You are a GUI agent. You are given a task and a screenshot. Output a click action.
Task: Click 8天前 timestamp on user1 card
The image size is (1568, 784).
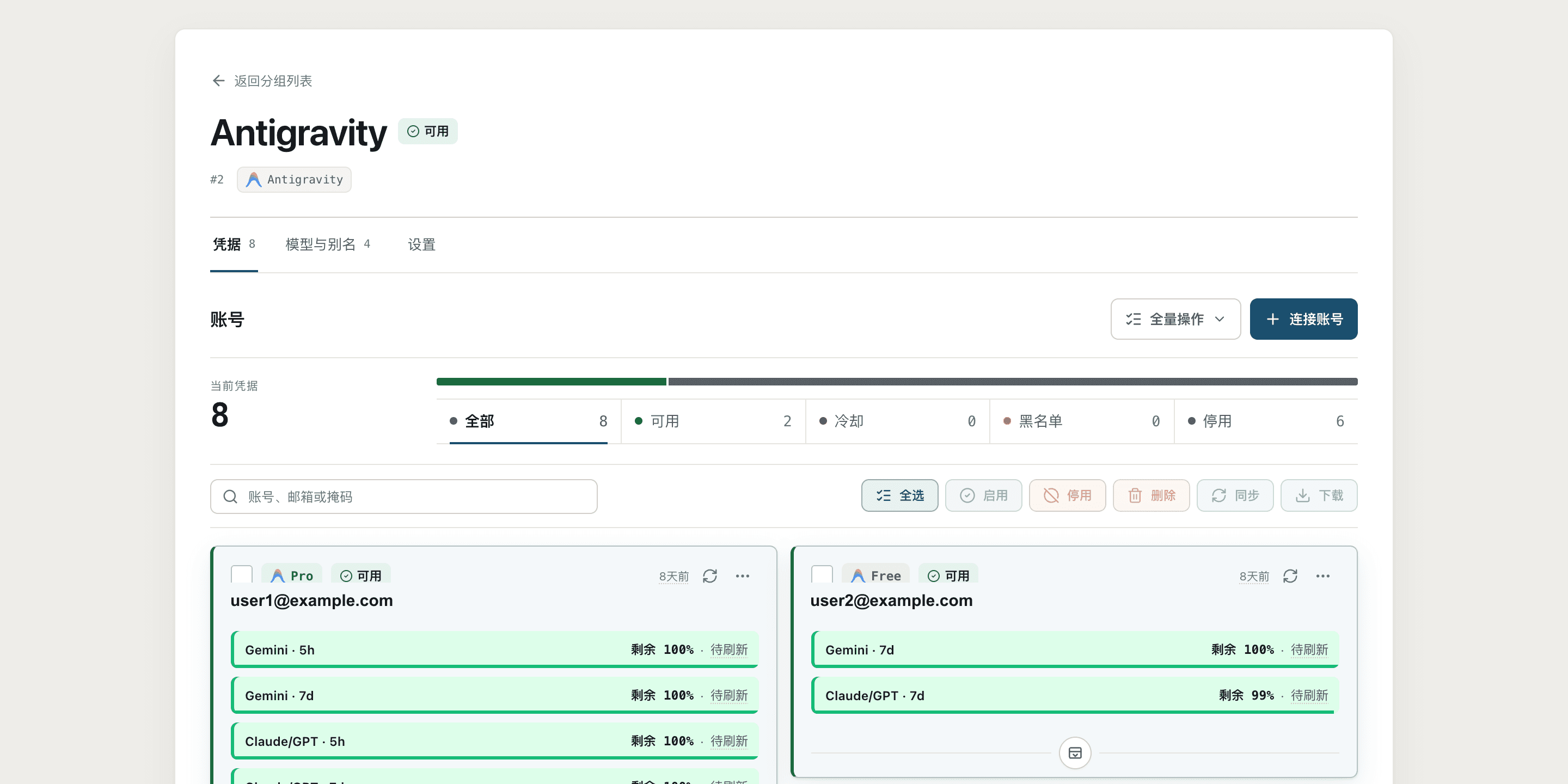point(674,577)
